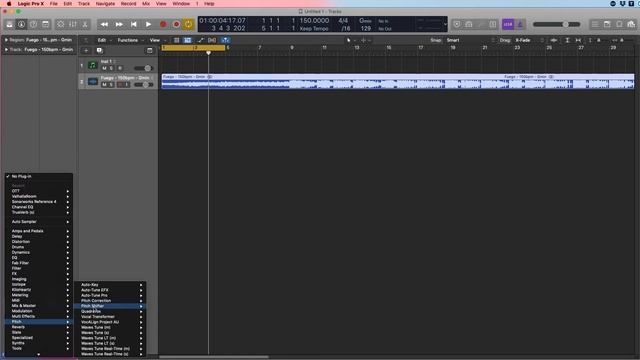This screenshot has width=640, height=360.
Task: Click the Fuego audio region in timeline
Action: [x=398, y=81]
